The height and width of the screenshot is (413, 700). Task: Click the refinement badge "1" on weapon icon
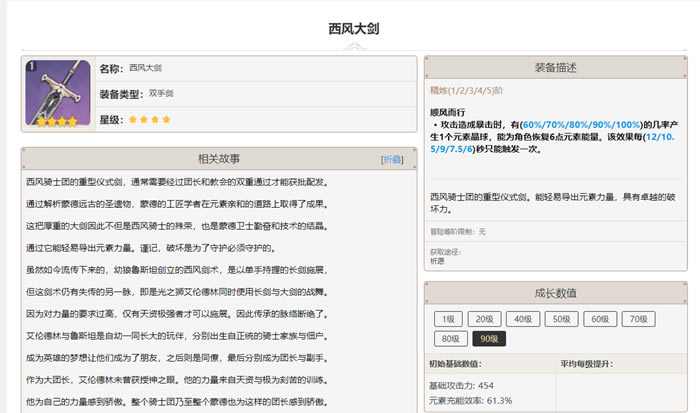tap(32, 66)
